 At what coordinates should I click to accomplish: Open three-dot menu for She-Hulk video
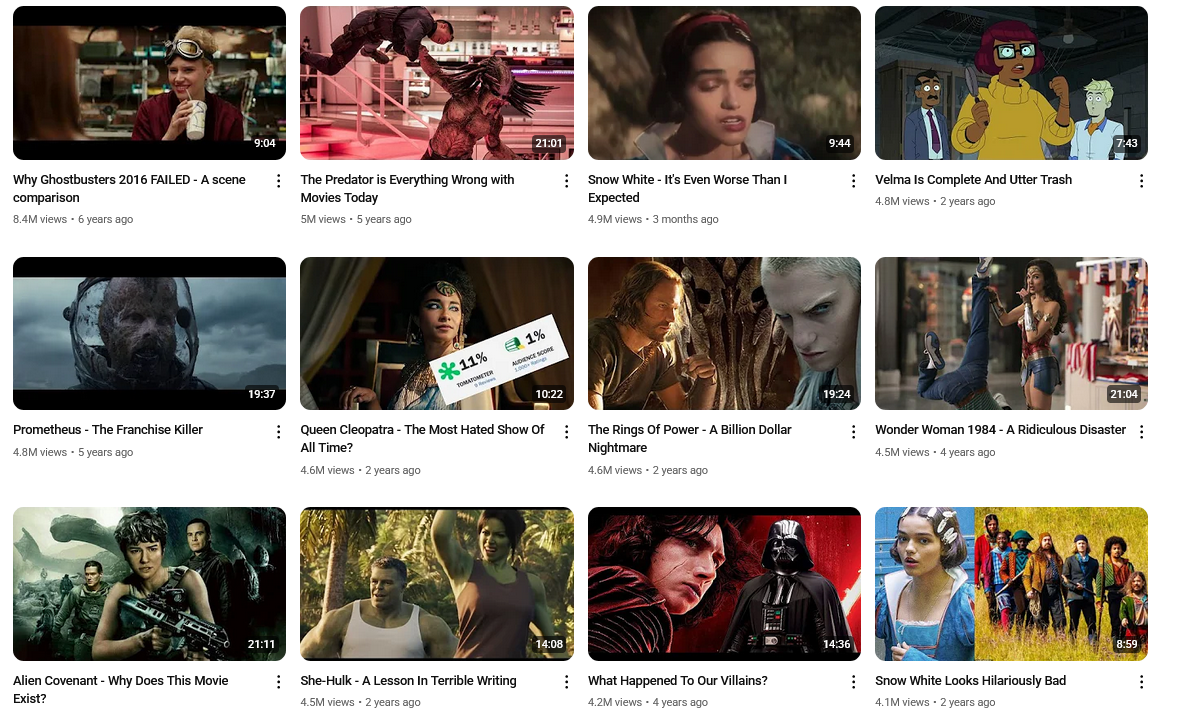point(567,681)
